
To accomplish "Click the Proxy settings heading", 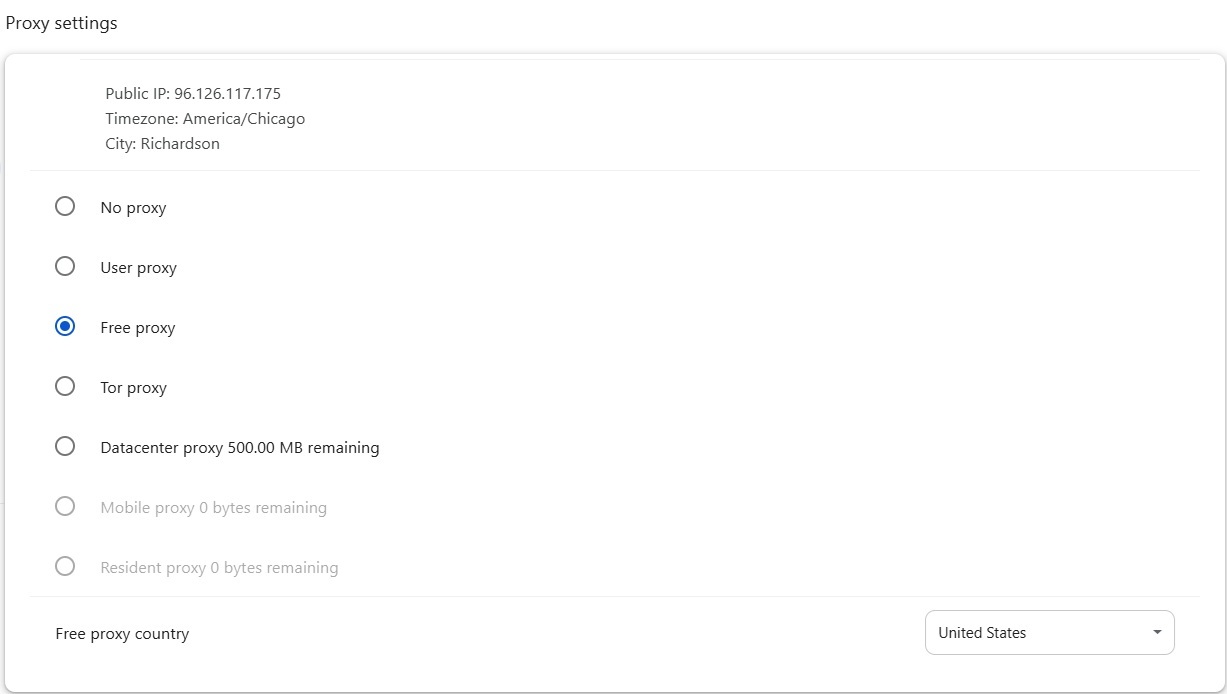I will (62, 23).
